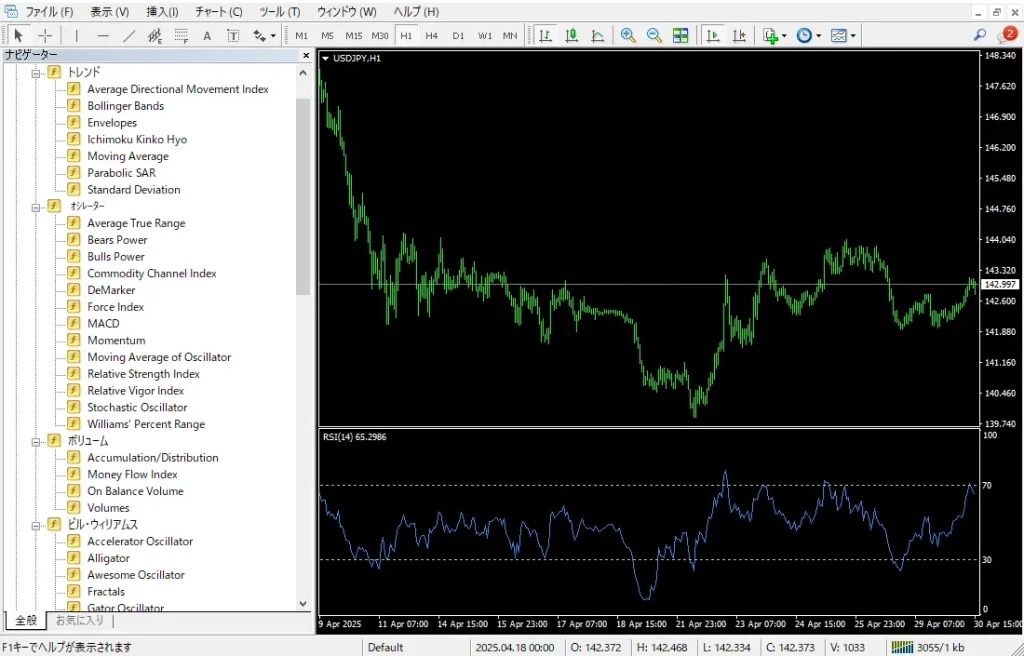Viewport: 1024px width, 656px height.
Task: Pick the Draw vertical line tool
Action: [76, 35]
